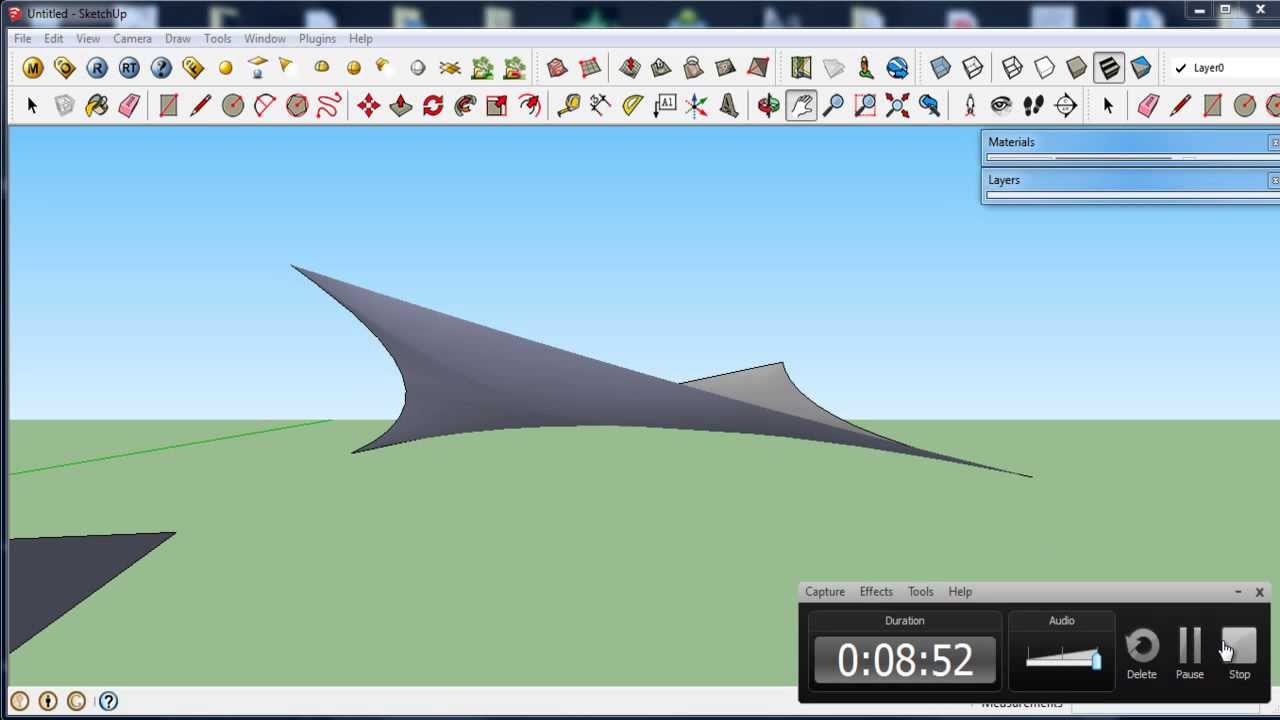1280x720 pixels.
Task: Start V-Ray RT render icon
Action: (129, 68)
